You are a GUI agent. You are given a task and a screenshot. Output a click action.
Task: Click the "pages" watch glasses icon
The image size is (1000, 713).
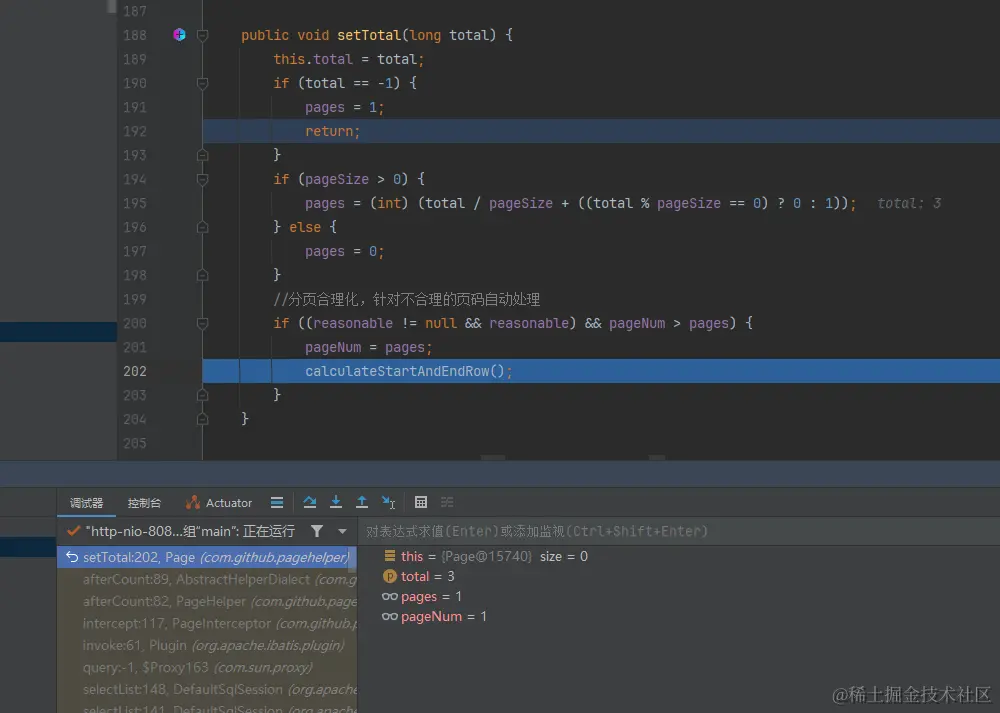pos(390,596)
